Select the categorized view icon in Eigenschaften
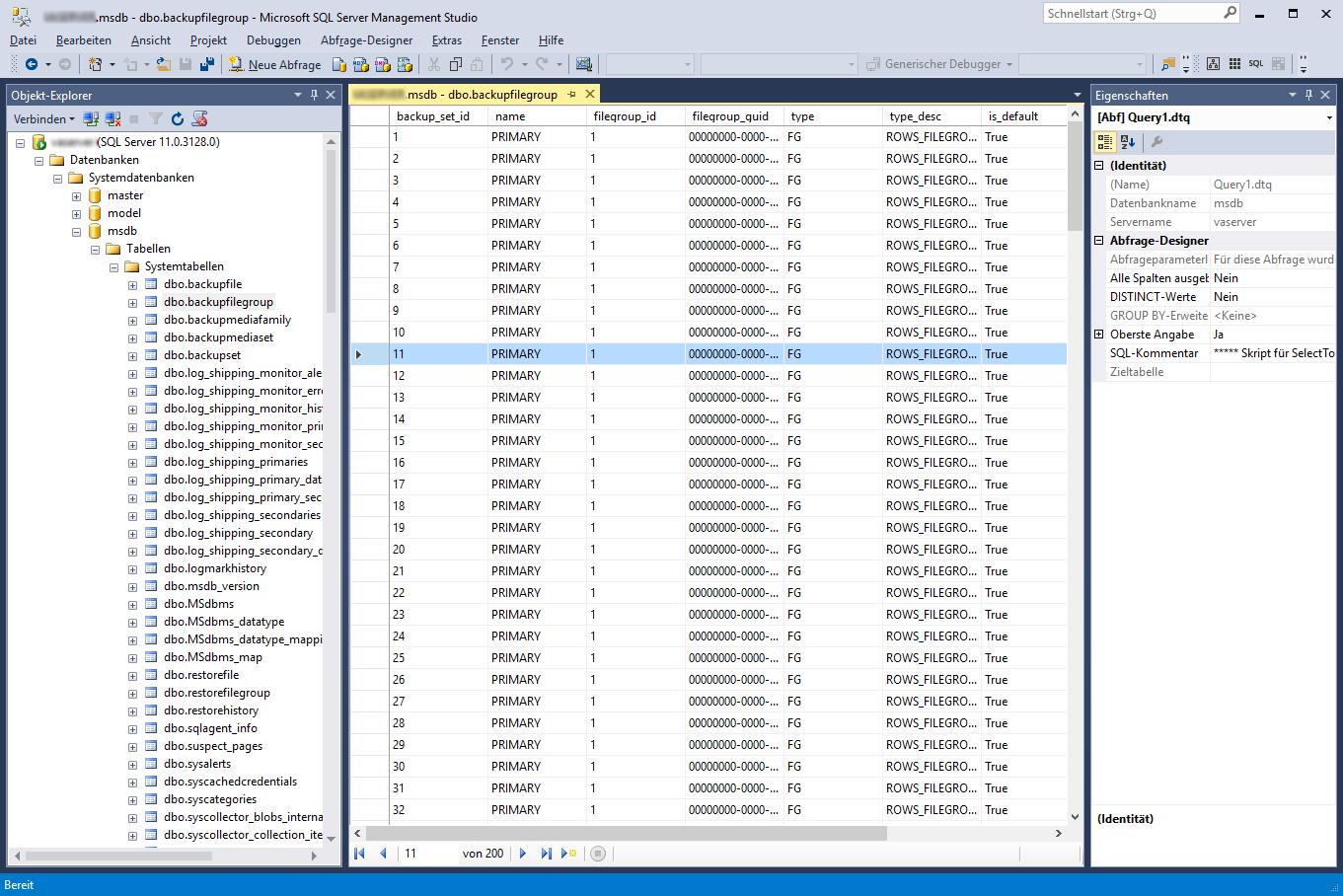The height and width of the screenshot is (896, 1343). click(x=1105, y=142)
